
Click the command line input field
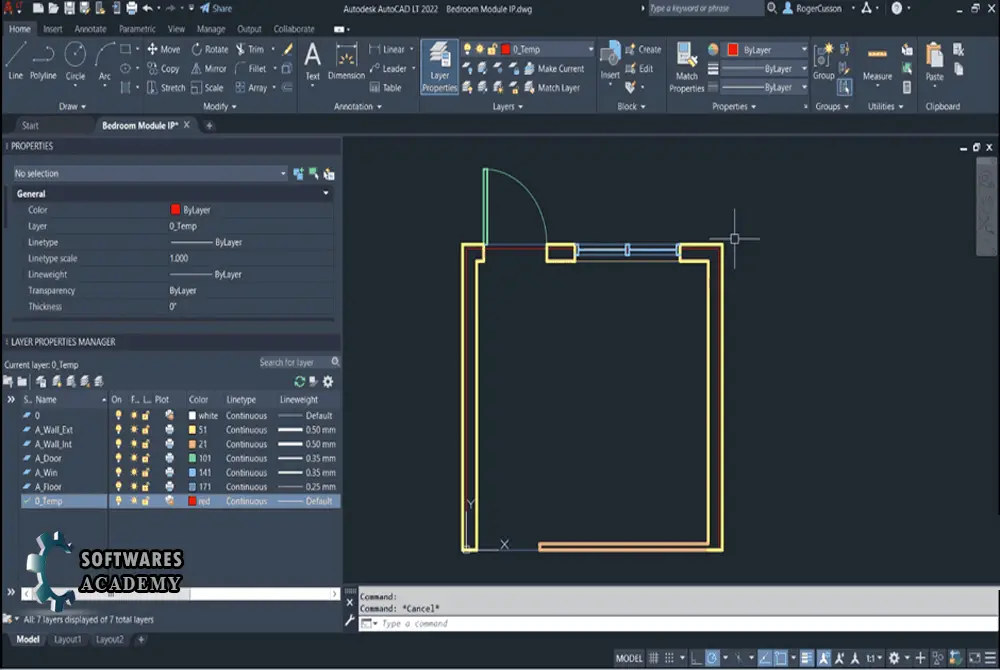[678, 623]
